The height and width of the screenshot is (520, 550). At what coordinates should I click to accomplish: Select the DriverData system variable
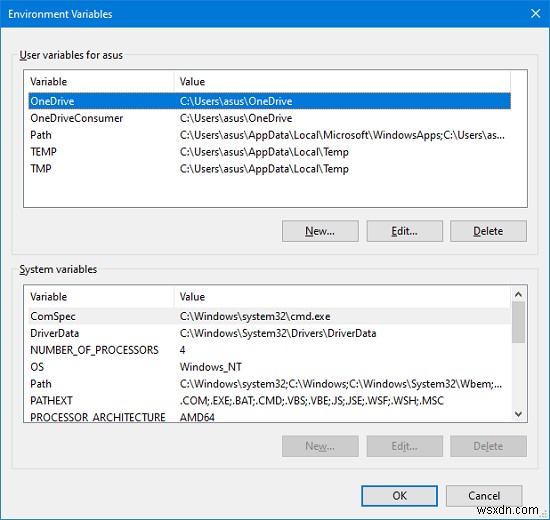[269, 333]
